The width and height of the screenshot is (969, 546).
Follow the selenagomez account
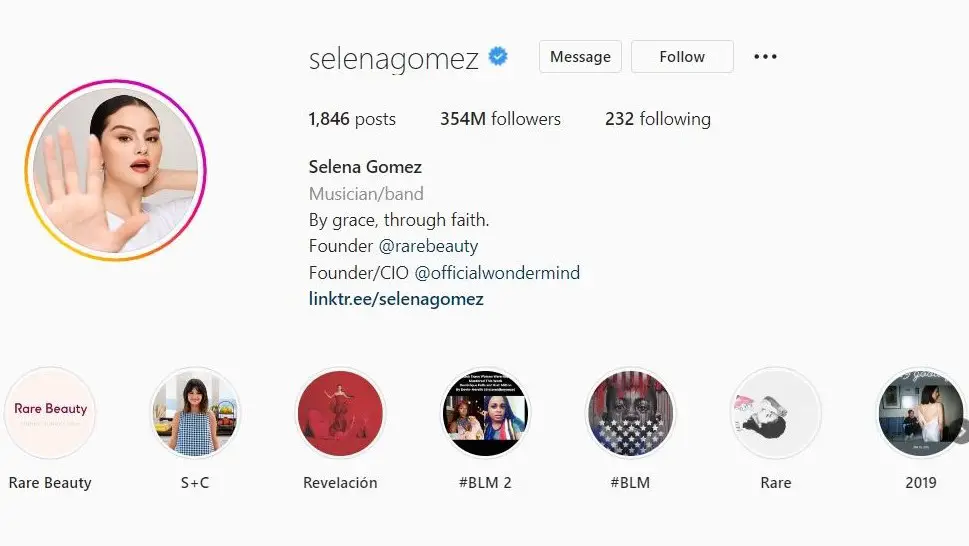tap(682, 57)
